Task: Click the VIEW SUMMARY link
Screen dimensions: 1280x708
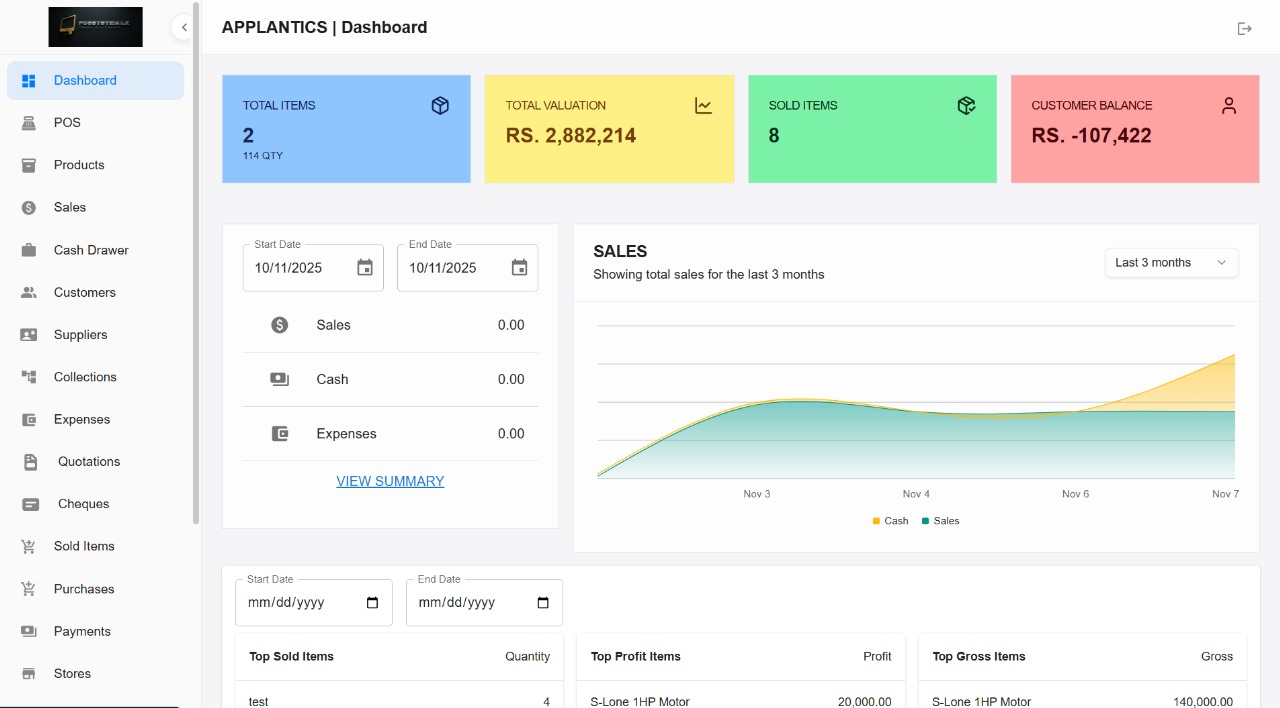Action: point(390,481)
